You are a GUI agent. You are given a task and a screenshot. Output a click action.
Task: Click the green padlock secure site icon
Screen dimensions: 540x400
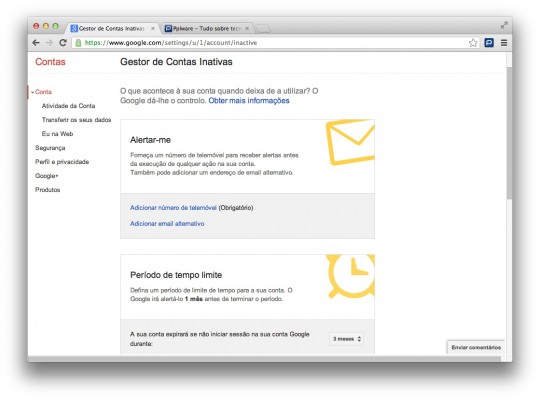click(78, 43)
